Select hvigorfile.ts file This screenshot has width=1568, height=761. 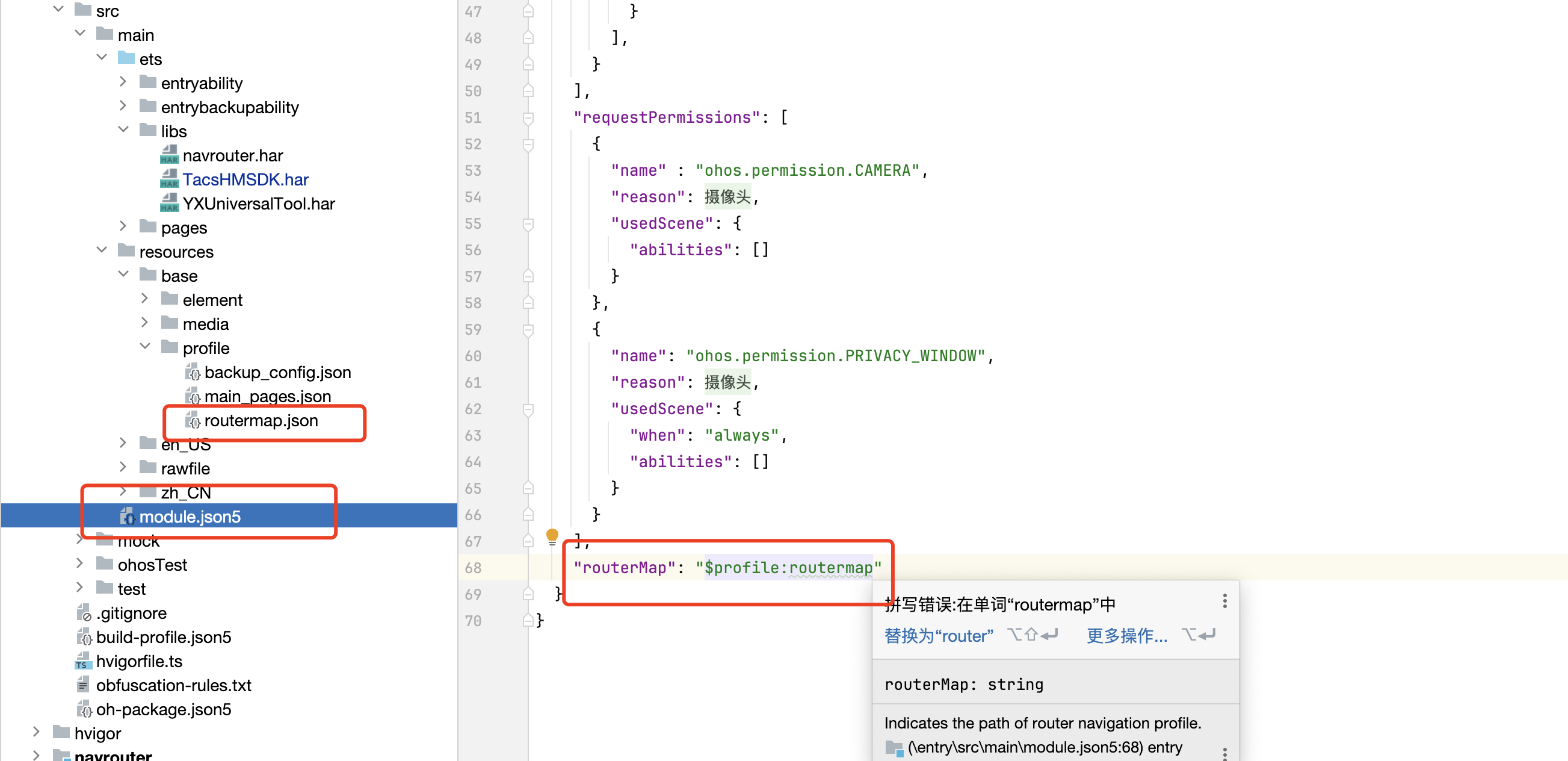(x=139, y=662)
